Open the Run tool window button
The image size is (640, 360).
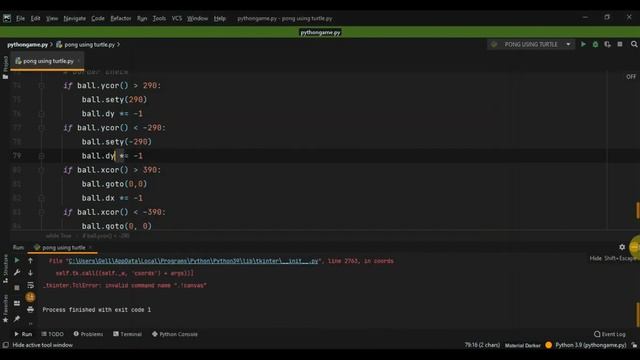23,334
